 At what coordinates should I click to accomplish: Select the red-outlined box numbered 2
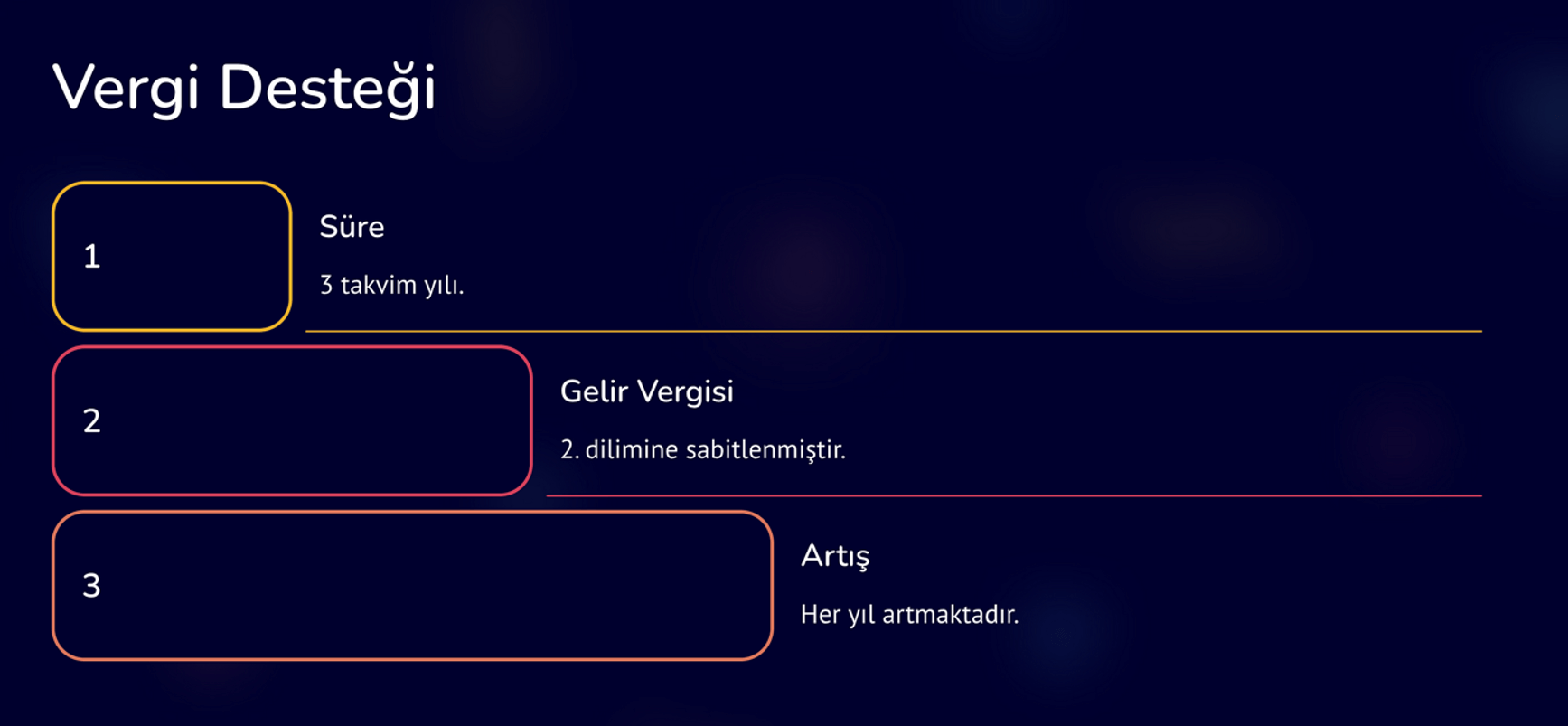pos(292,421)
